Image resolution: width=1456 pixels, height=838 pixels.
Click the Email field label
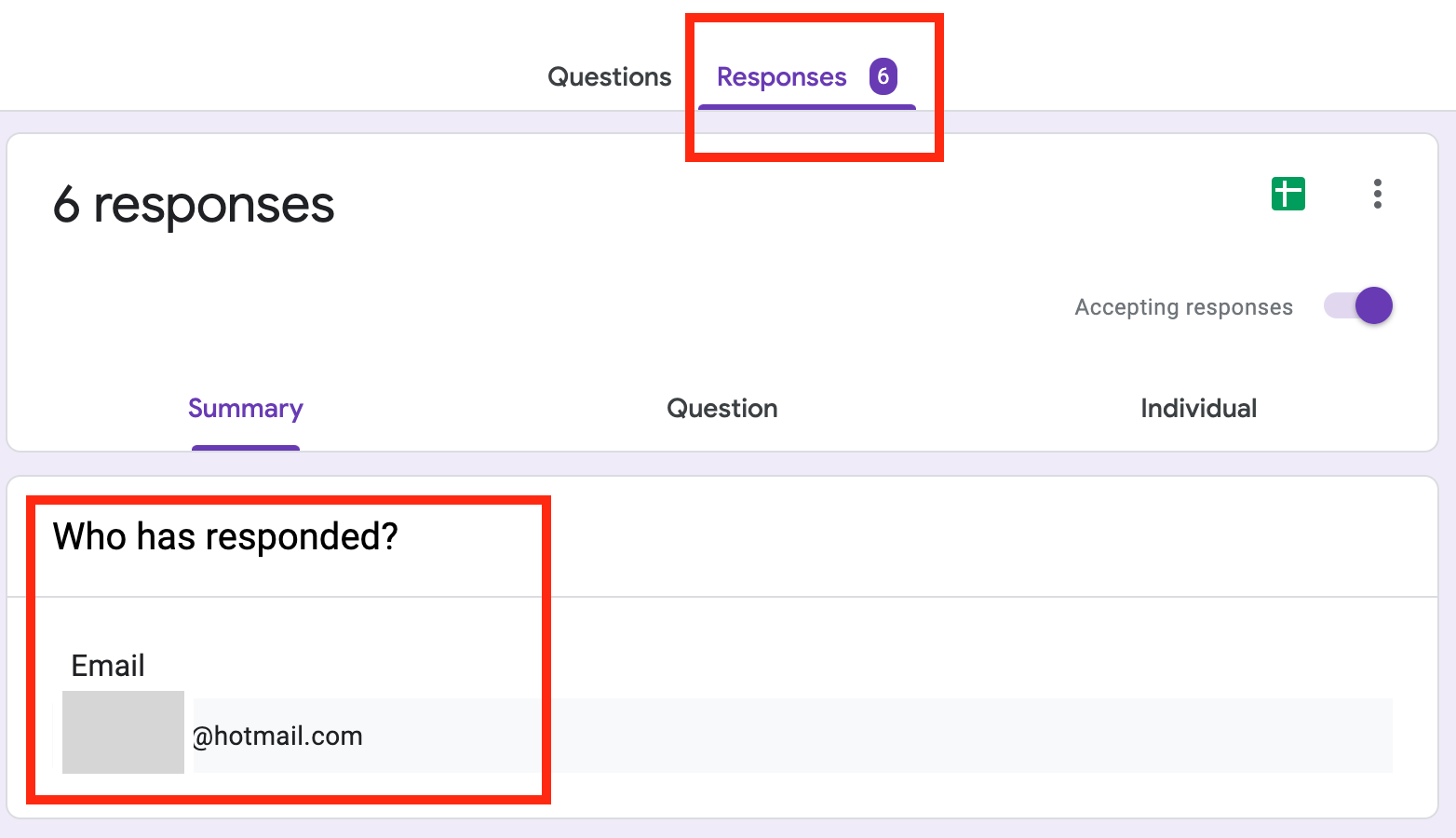coord(108,666)
